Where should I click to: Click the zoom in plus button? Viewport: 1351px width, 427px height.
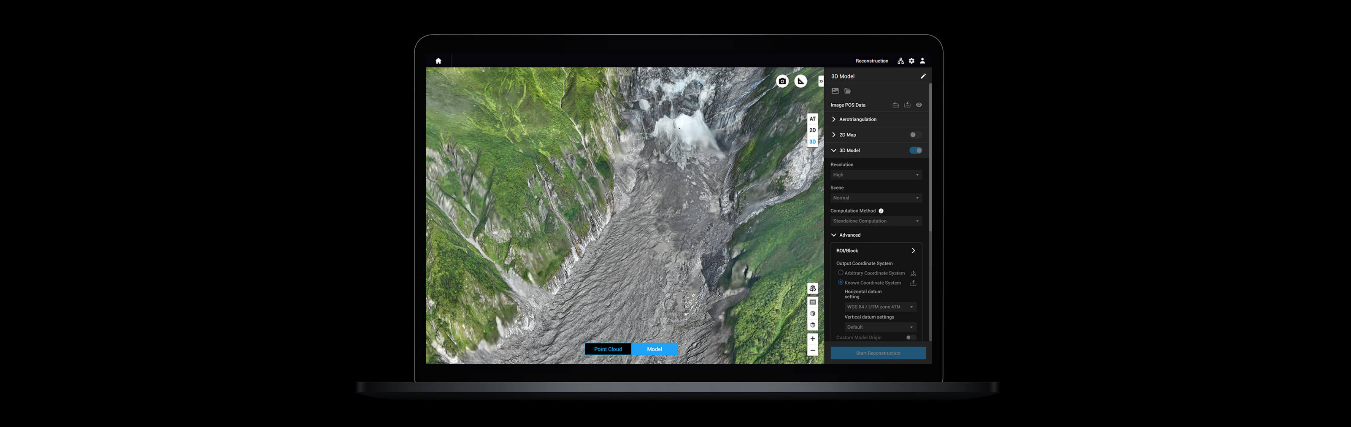click(812, 339)
